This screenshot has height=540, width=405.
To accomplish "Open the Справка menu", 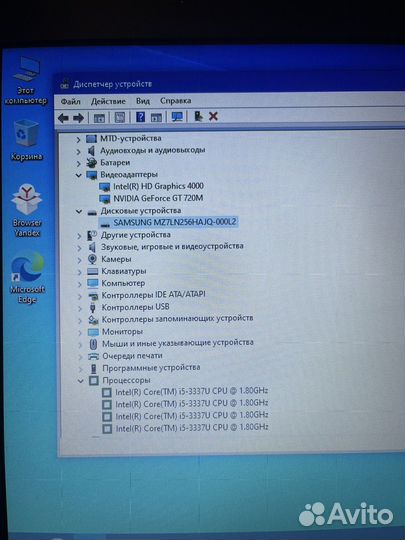I will click(x=176, y=101).
